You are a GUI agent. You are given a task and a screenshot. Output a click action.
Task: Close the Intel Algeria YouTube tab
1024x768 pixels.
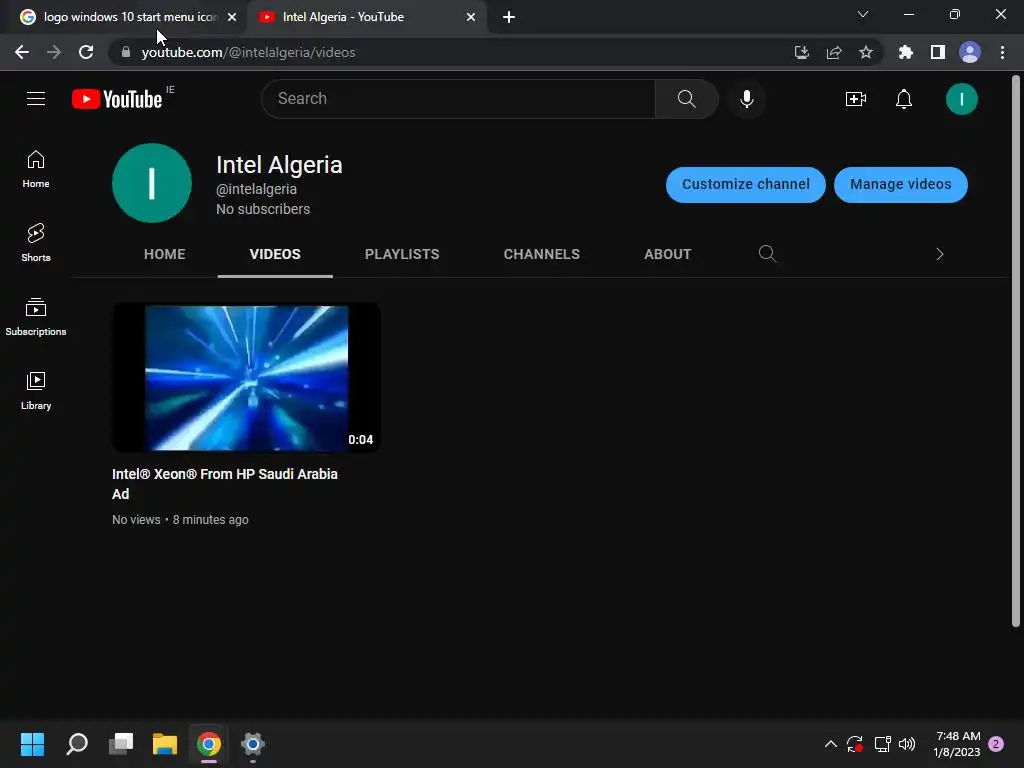tap(471, 17)
